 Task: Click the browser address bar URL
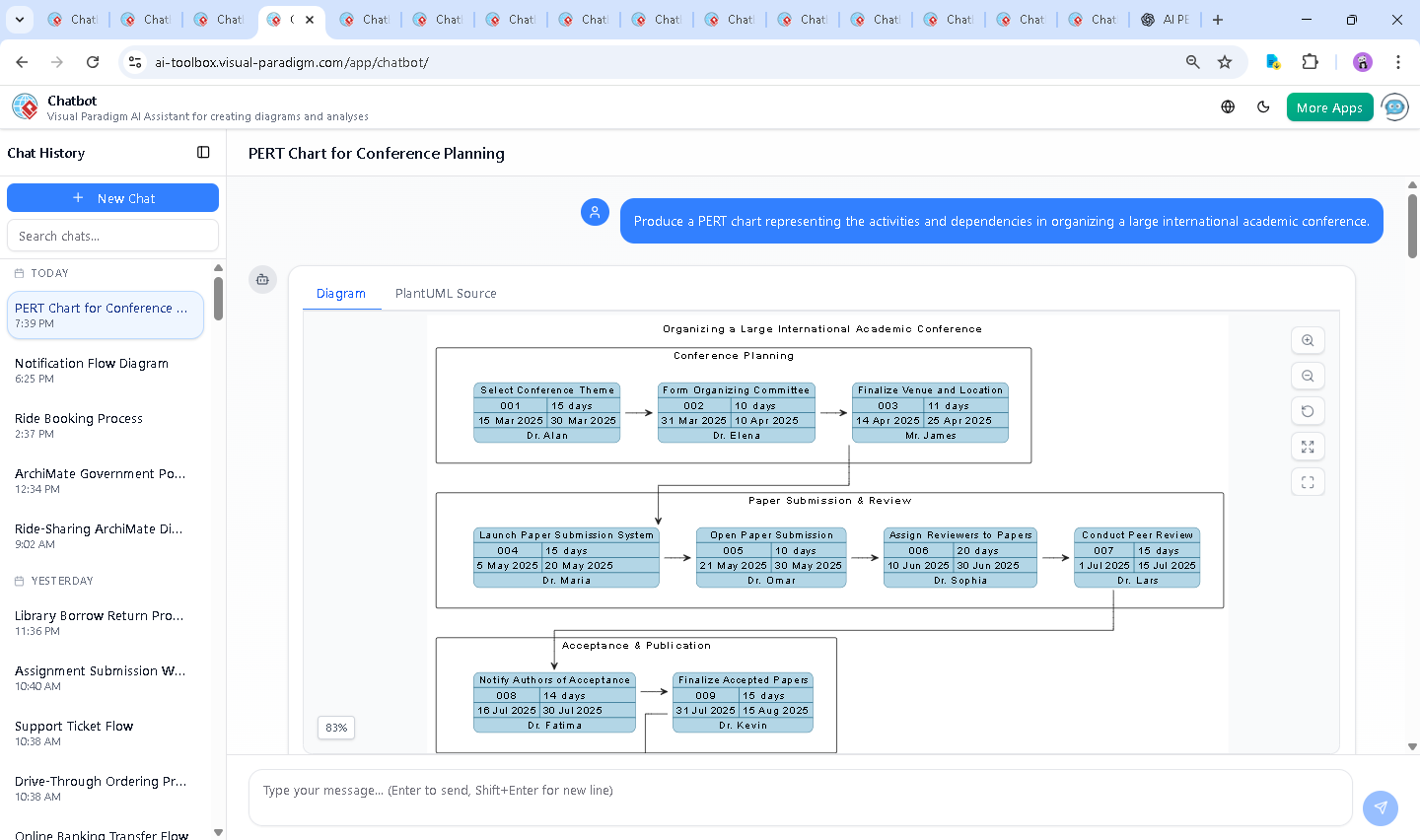coord(291,62)
